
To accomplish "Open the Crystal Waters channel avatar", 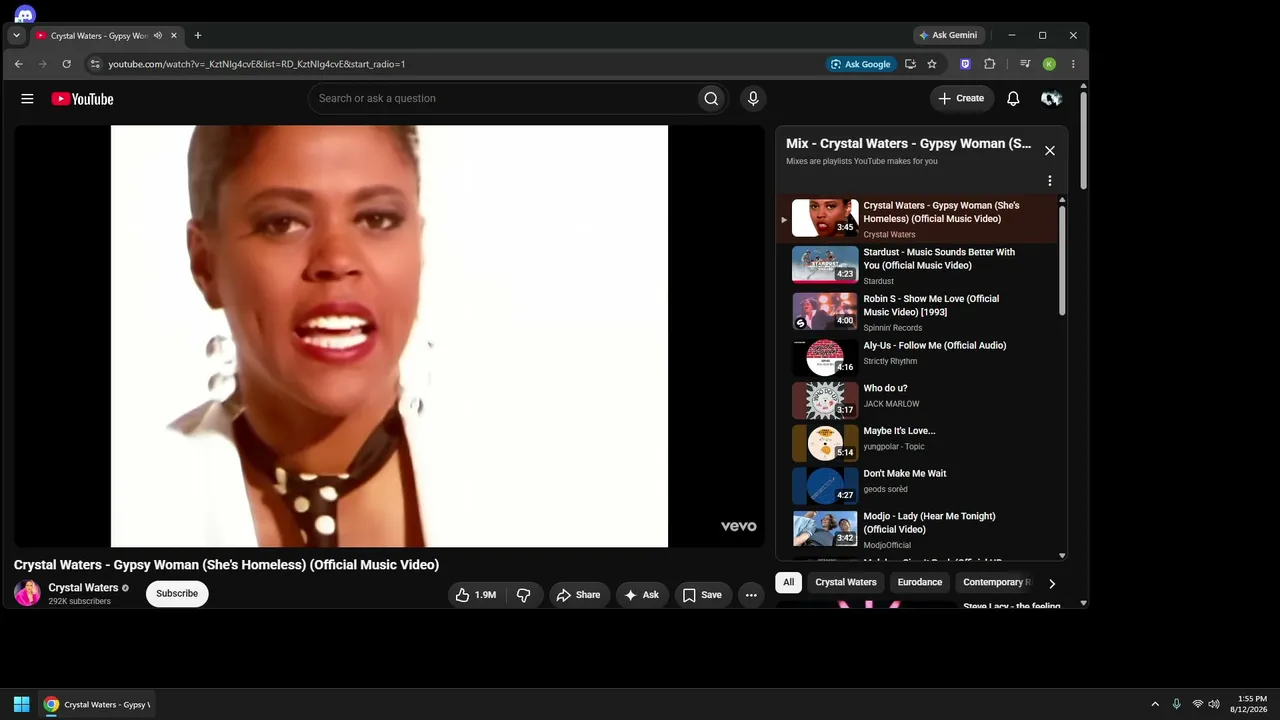I will (27, 593).
